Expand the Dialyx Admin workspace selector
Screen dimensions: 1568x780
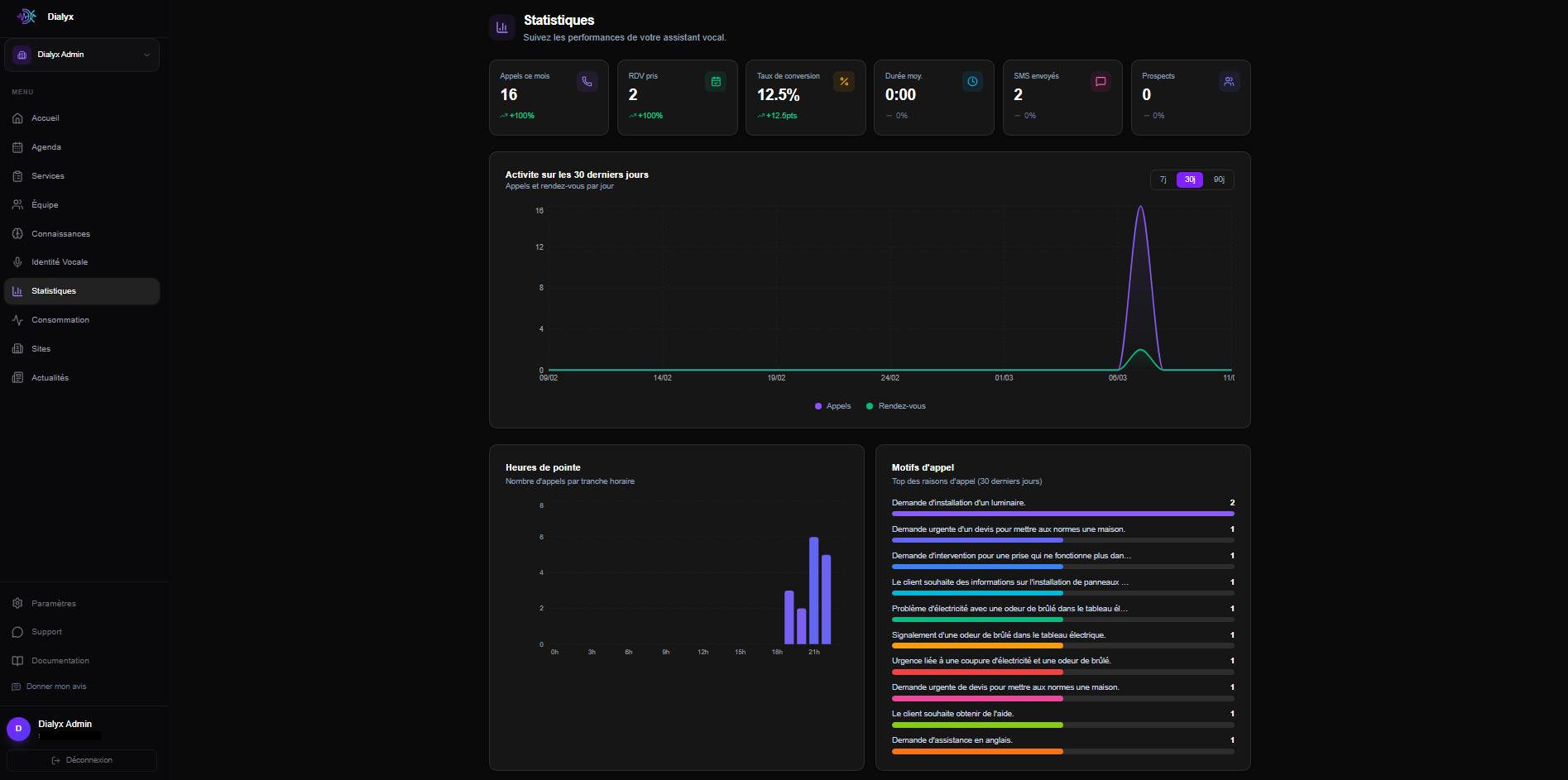pos(81,55)
